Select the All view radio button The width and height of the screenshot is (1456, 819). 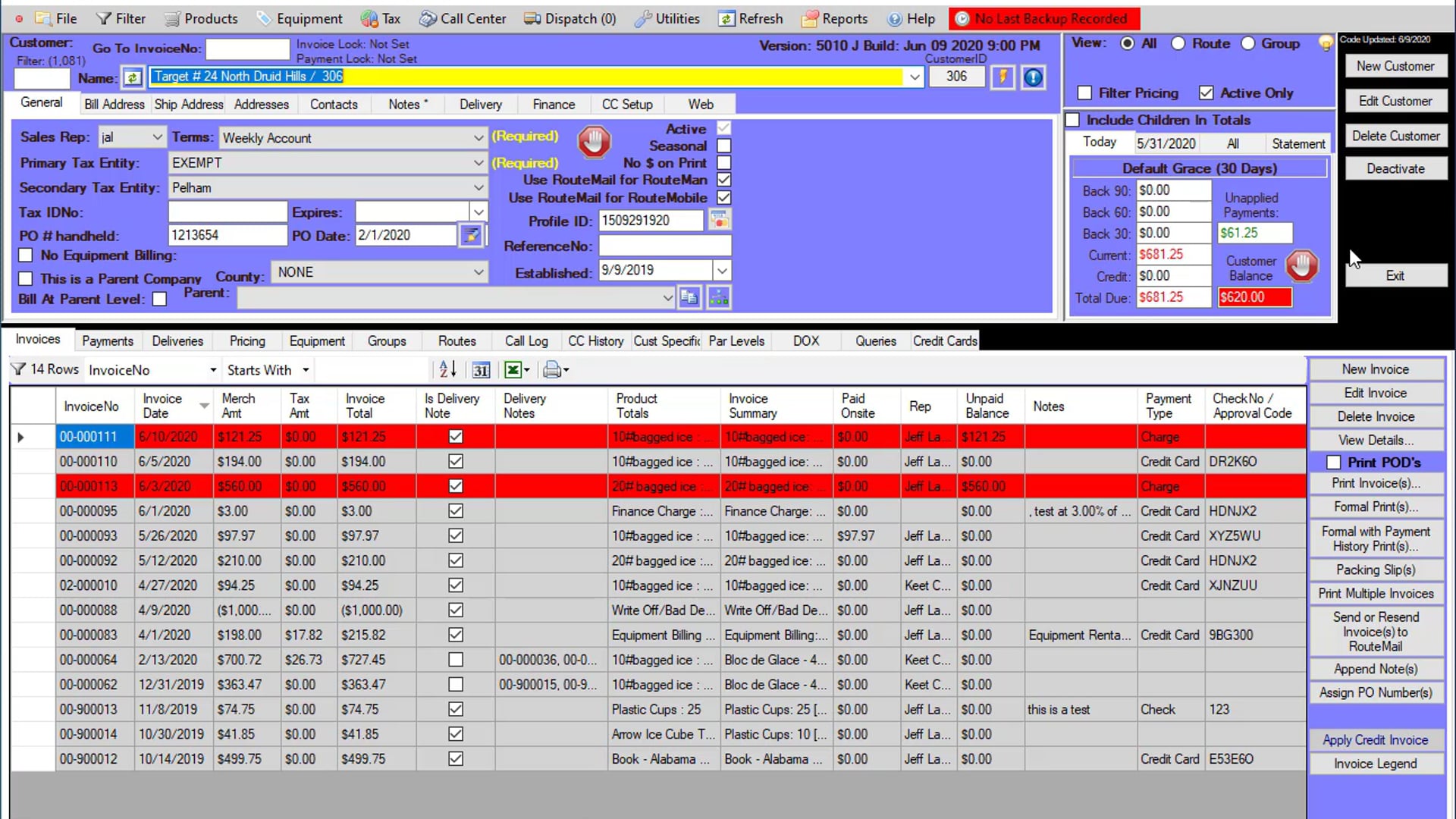[1128, 43]
